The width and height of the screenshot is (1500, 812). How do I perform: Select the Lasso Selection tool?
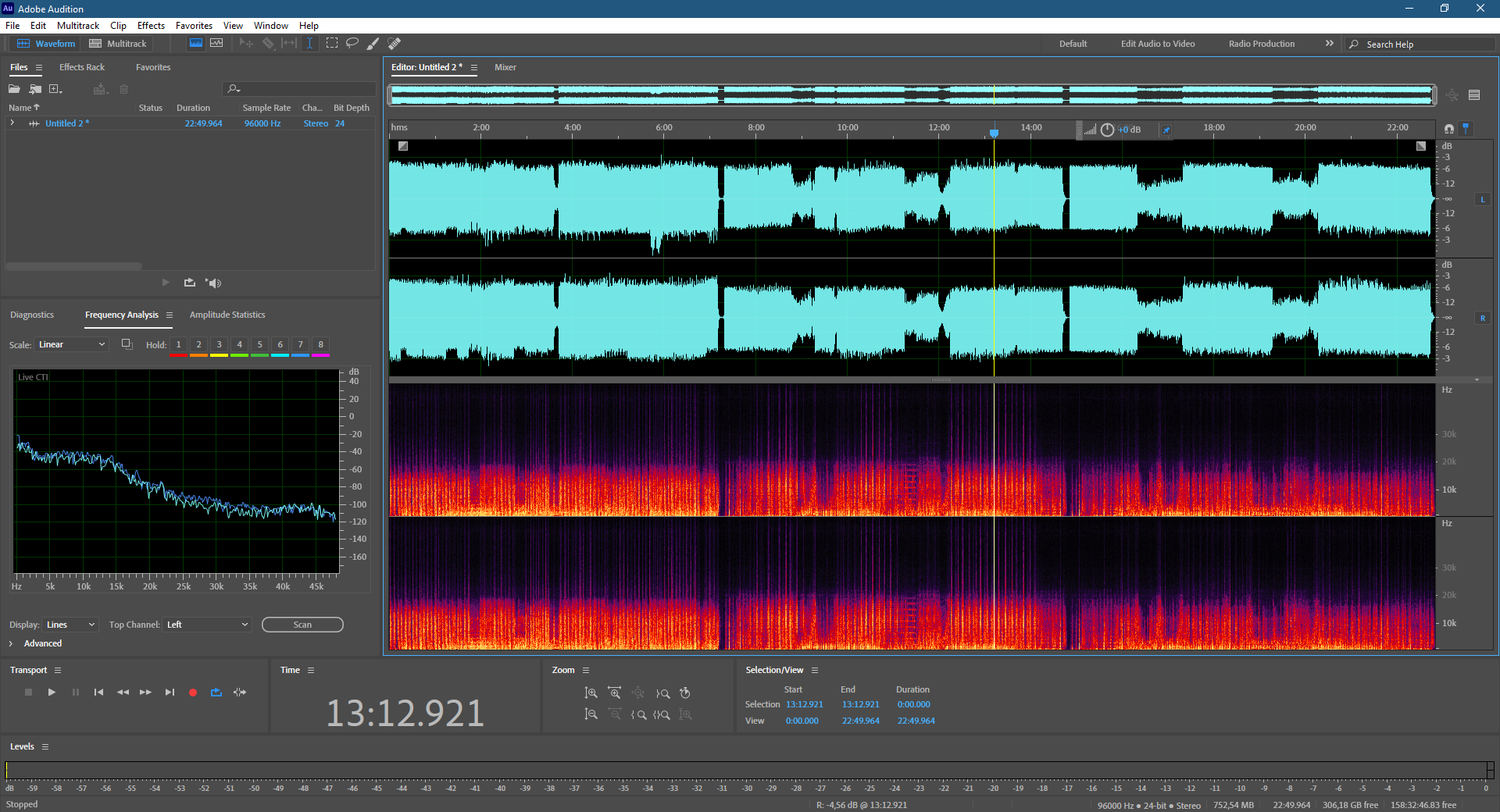point(352,44)
